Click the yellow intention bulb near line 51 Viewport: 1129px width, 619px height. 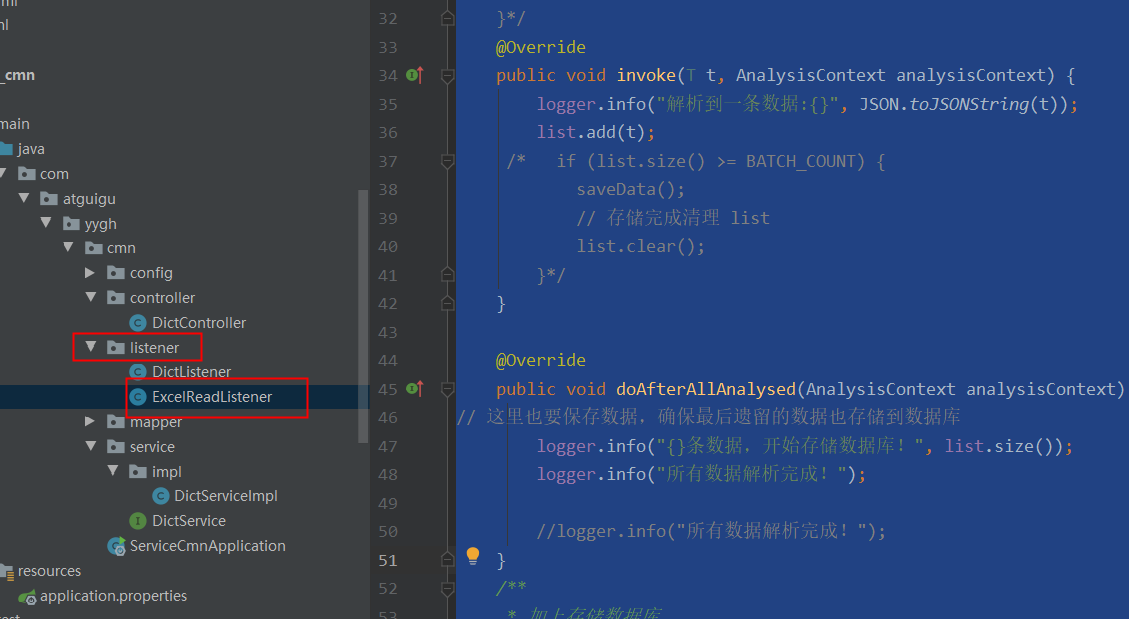tap(472, 555)
